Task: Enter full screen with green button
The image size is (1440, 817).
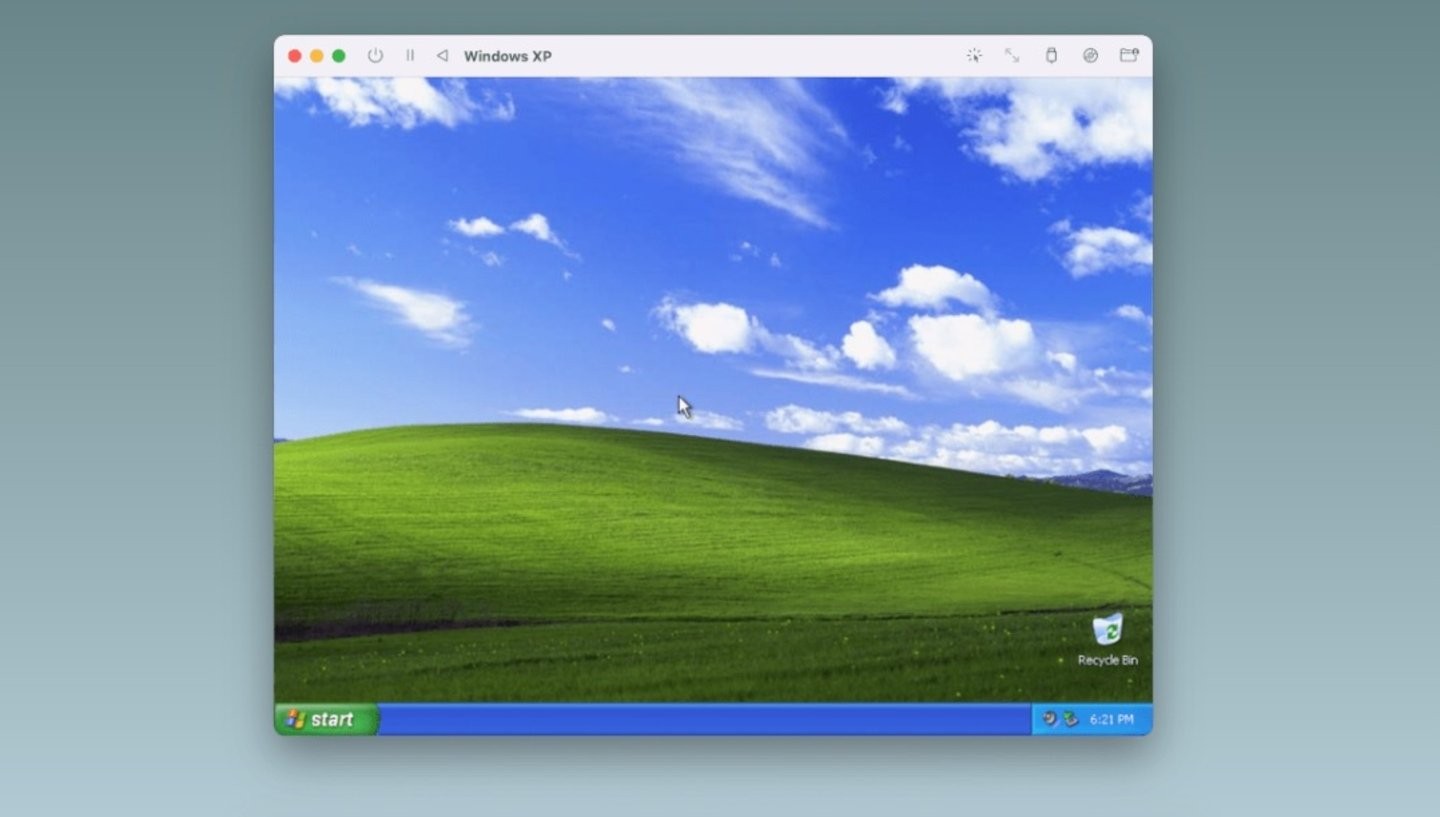Action: (x=339, y=56)
